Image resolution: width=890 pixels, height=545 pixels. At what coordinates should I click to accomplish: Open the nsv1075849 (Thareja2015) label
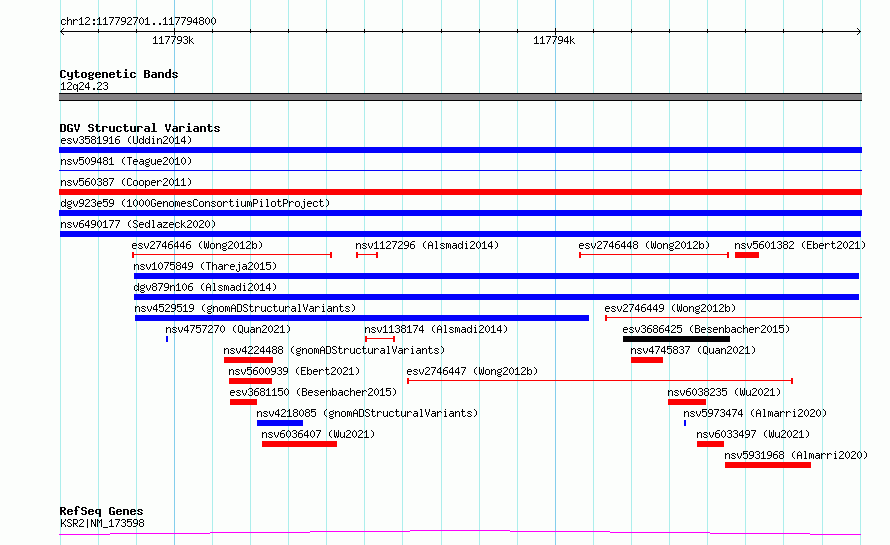tap(205, 266)
